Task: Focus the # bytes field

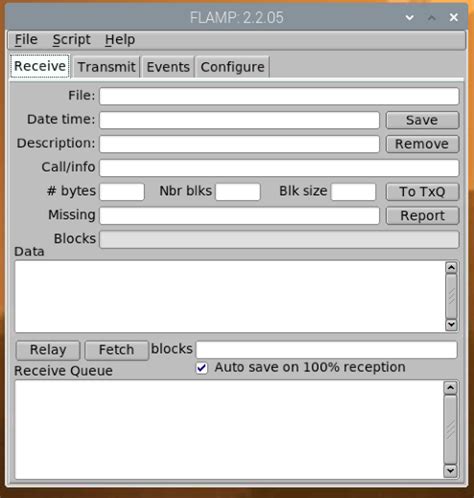Action: [x=122, y=192]
